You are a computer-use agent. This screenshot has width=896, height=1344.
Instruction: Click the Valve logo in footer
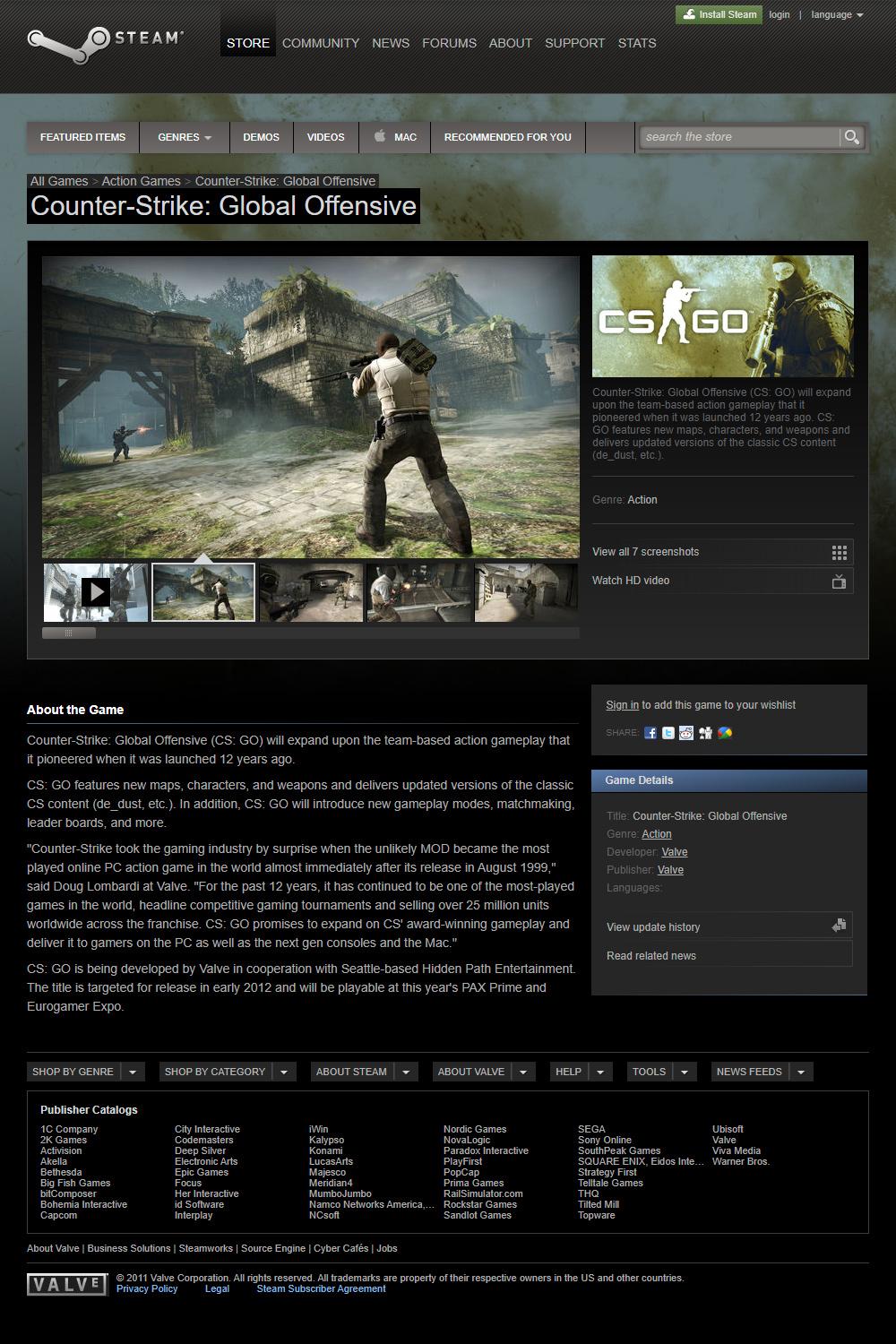67,1285
